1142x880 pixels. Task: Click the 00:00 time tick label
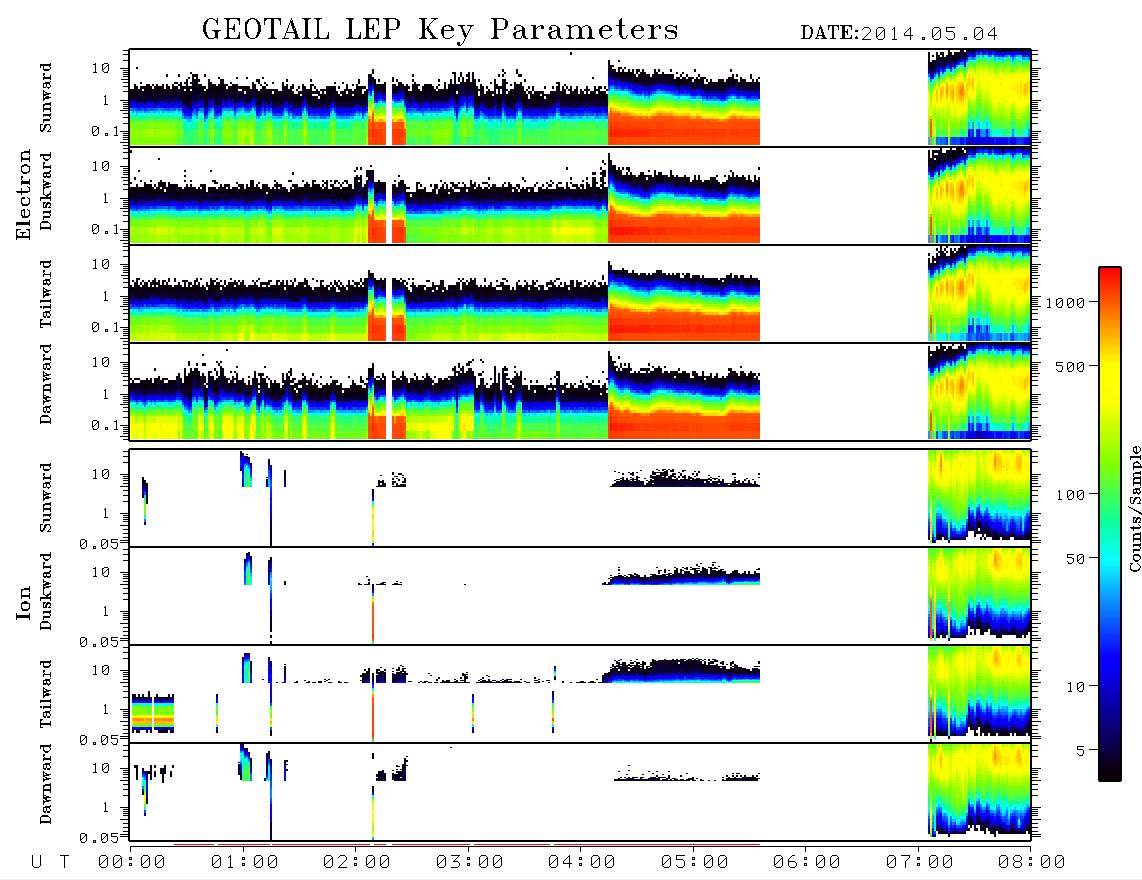pos(132,863)
